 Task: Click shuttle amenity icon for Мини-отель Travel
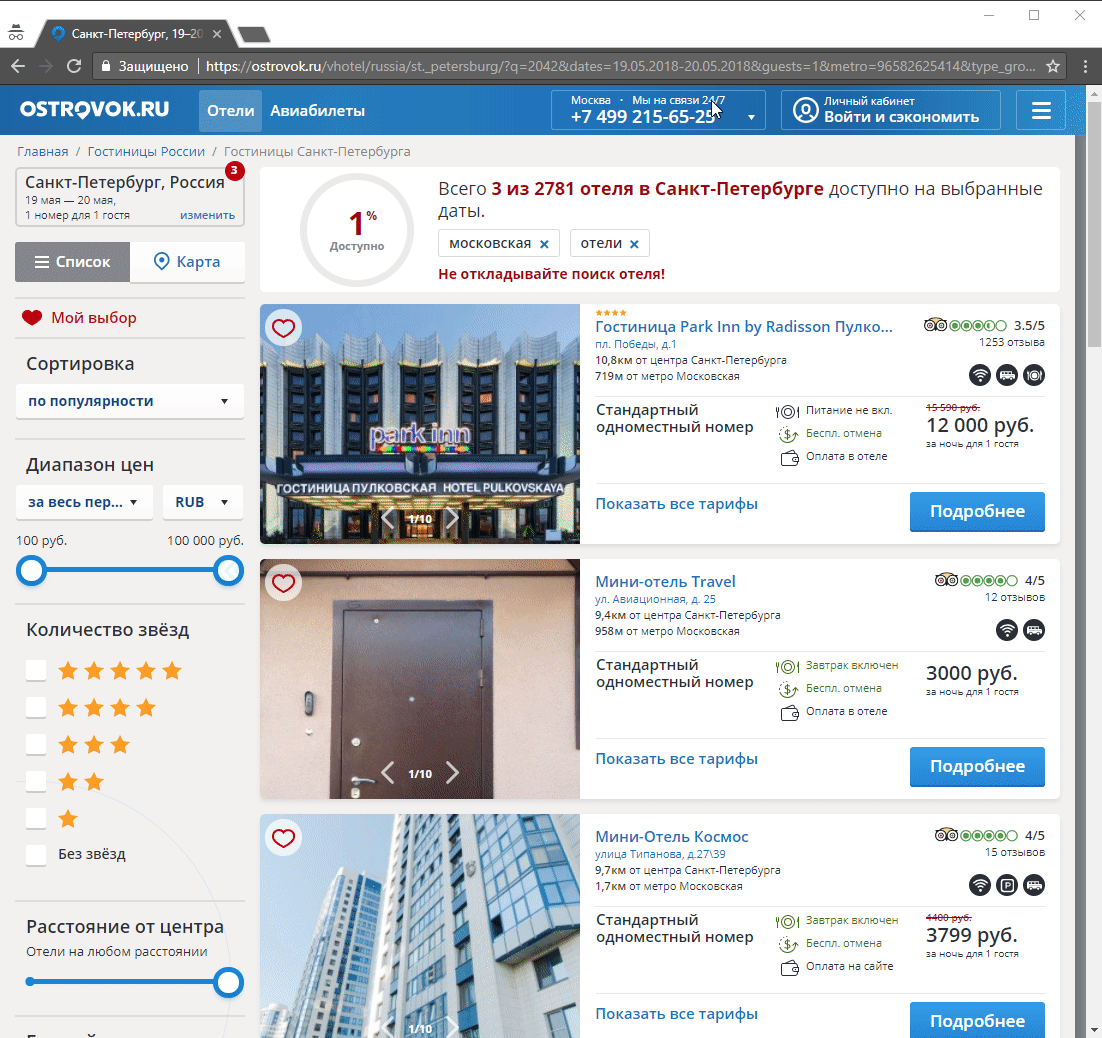point(1034,630)
